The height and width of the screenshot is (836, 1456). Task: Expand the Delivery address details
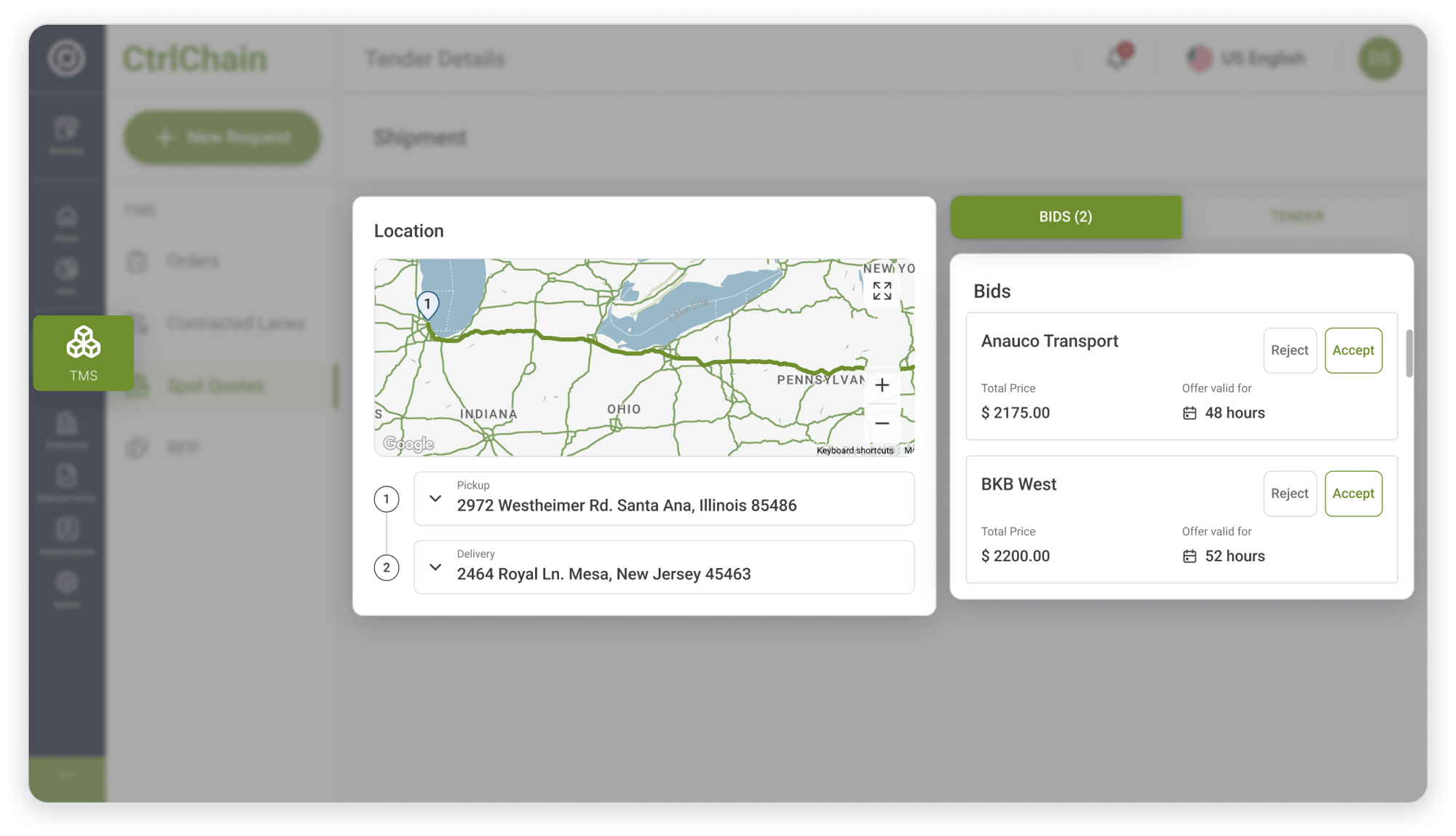[435, 567]
